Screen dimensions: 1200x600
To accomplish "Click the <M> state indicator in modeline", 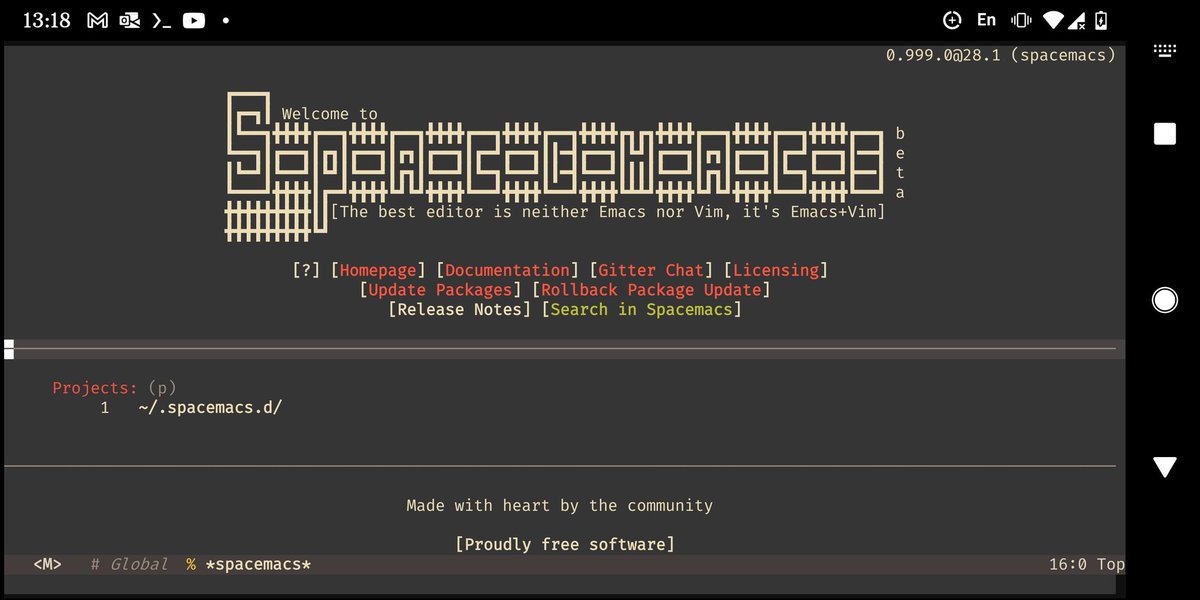I will pos(47,565).
